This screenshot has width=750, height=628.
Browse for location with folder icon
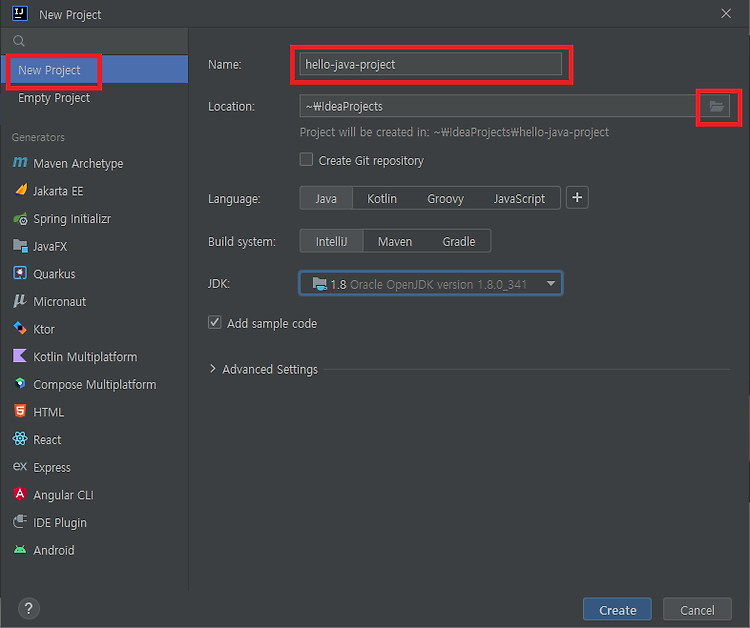click(716, 106)
